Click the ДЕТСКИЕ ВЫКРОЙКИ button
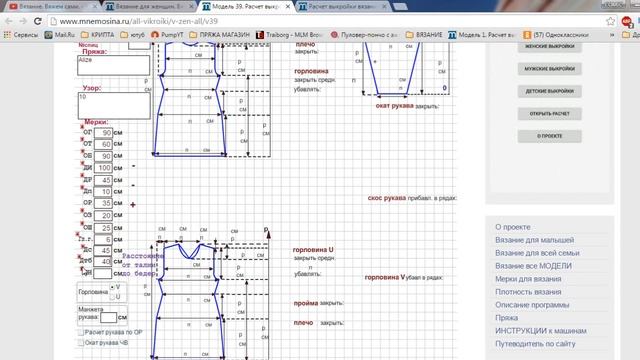The image size is (640, 360). click(549, 91)
